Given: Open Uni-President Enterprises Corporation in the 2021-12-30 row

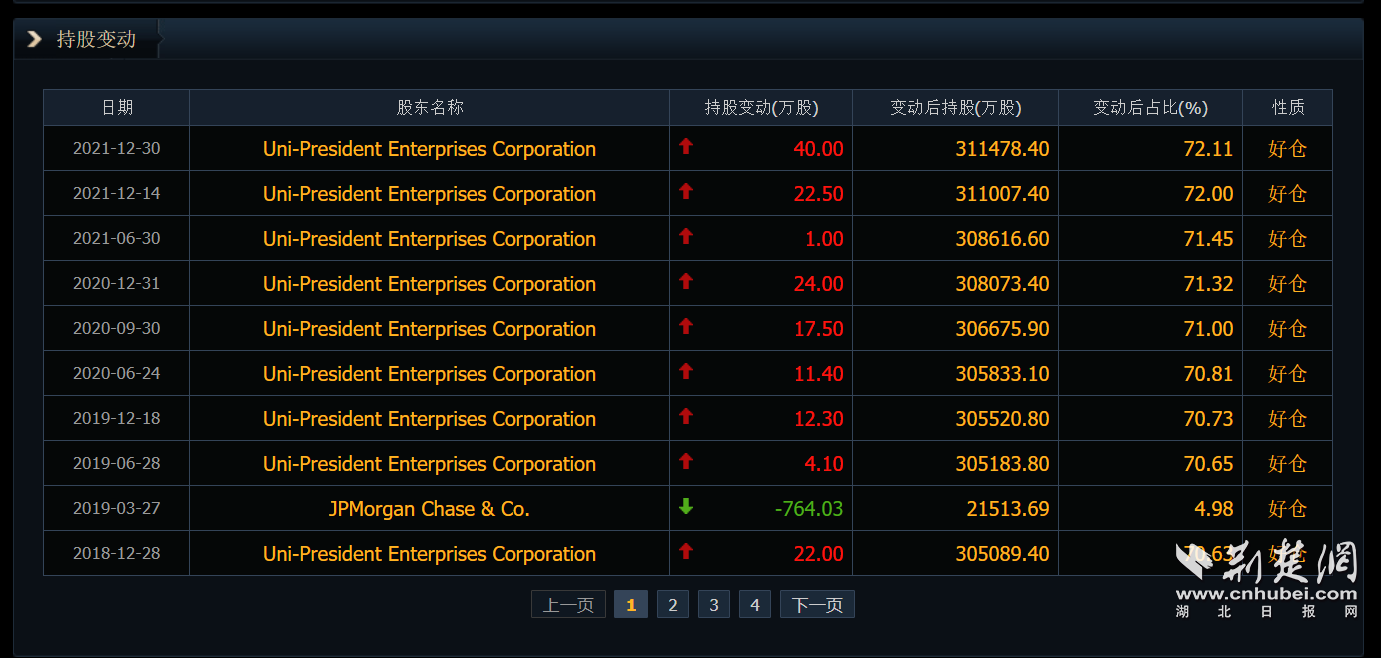Looking at the screenshot, I should tap(429, 149).
